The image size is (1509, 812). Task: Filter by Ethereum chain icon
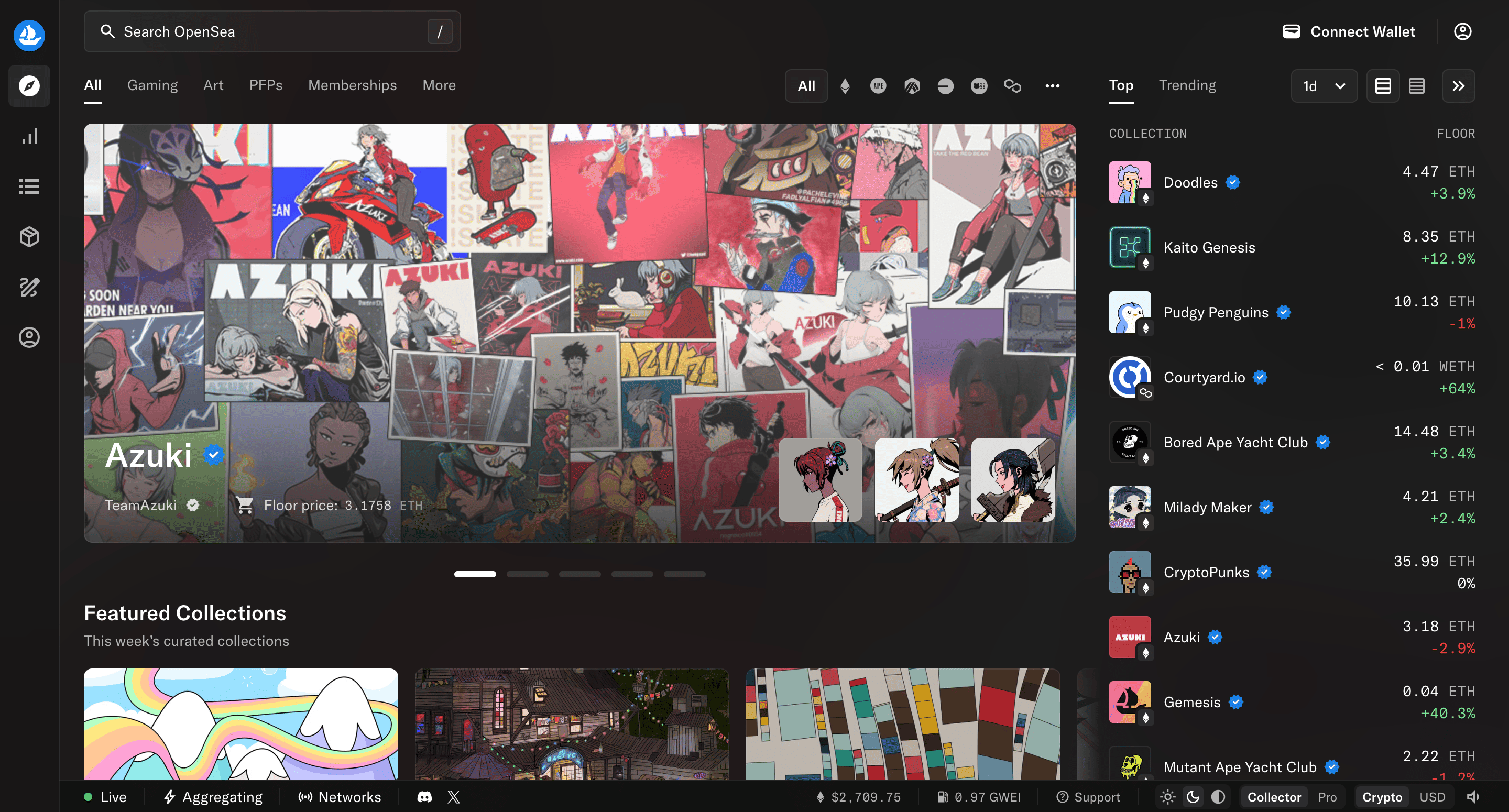pos(845,86)
